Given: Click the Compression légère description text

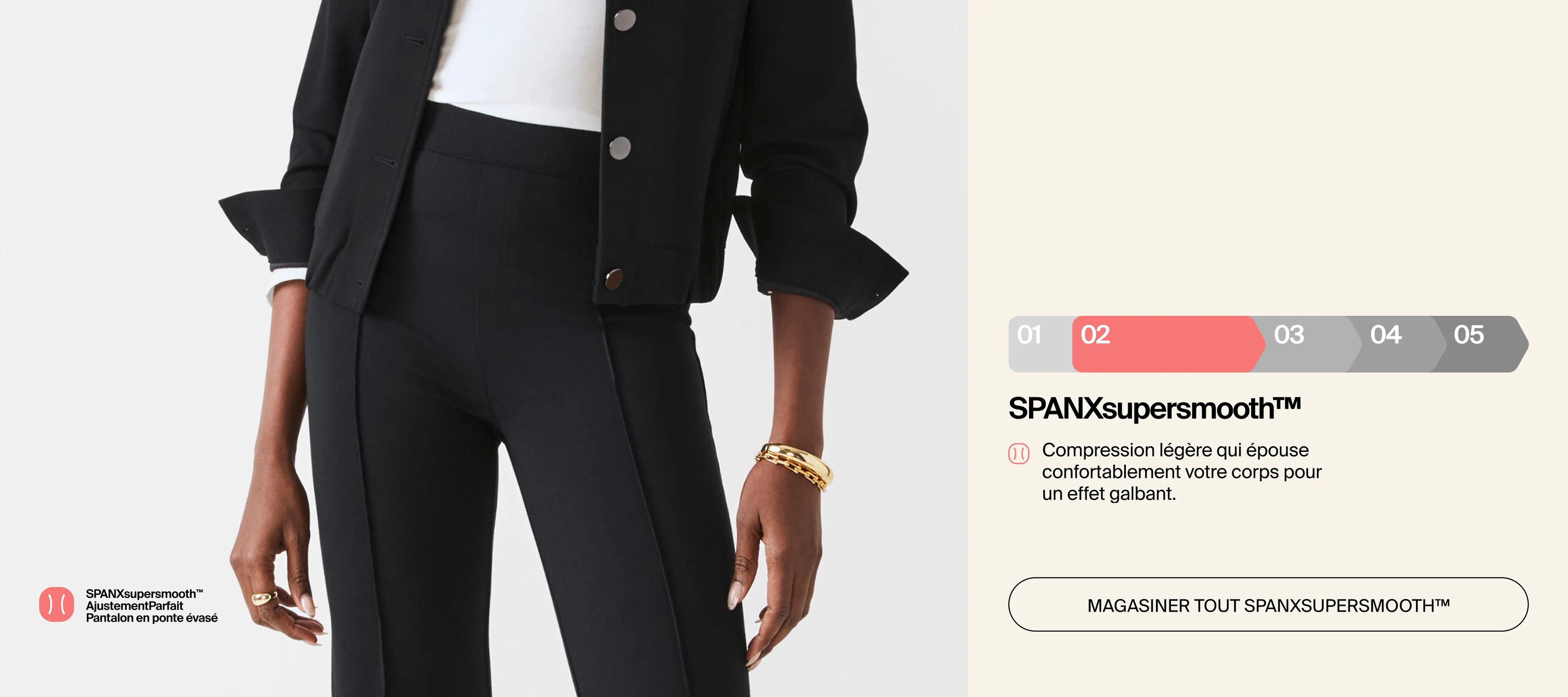Looking at the screenshot, I should tap(1181, 472).
